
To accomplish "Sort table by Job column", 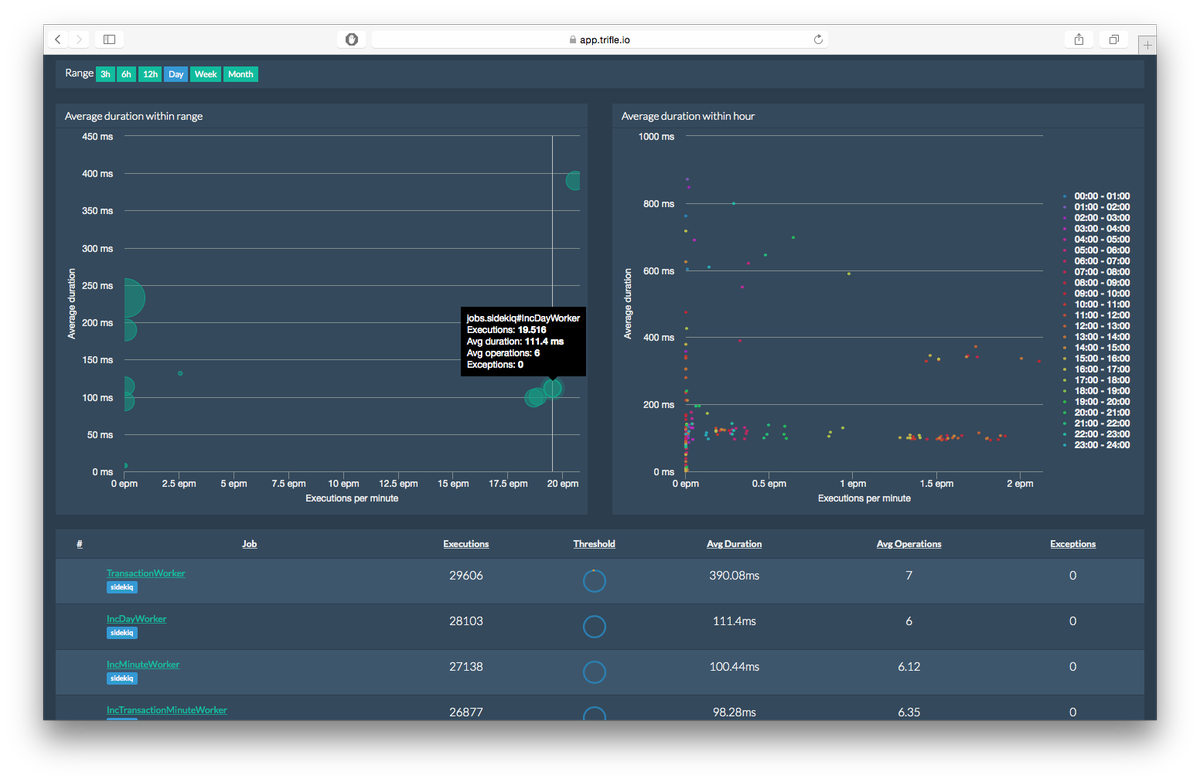I will (x=249, y=544).
